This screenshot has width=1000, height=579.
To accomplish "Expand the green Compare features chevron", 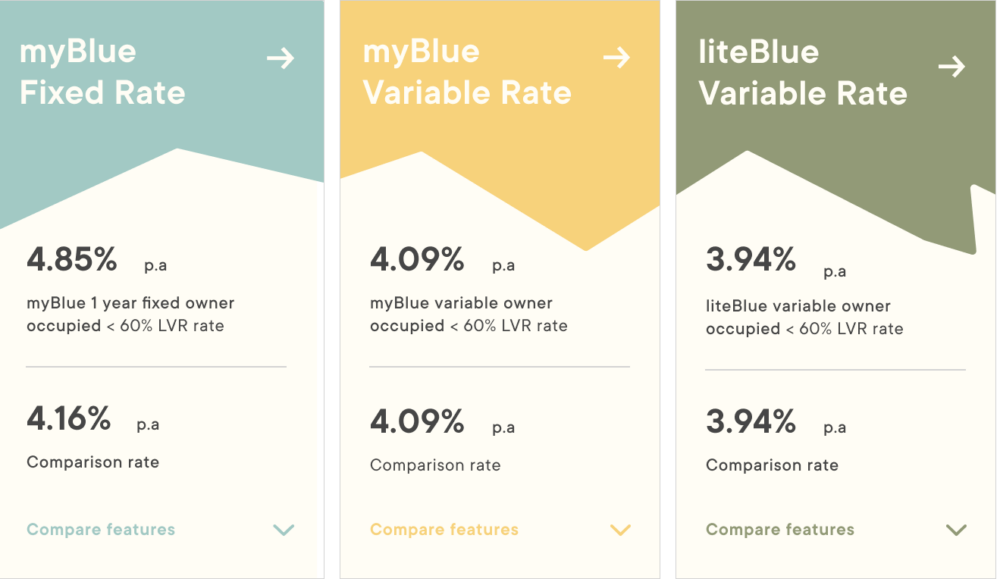I will 956,530.
